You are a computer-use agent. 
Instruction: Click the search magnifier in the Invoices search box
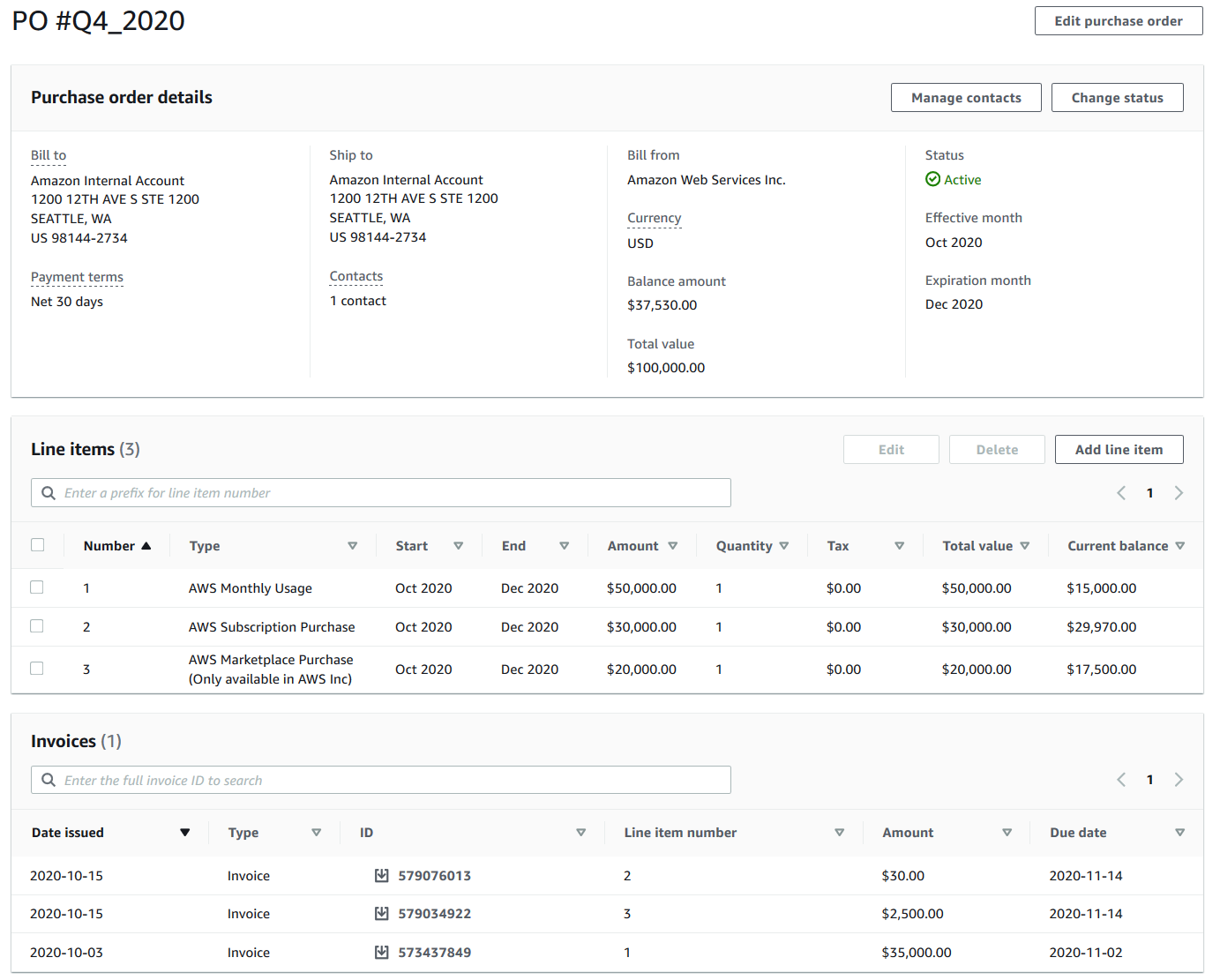[x=49, y=780]
